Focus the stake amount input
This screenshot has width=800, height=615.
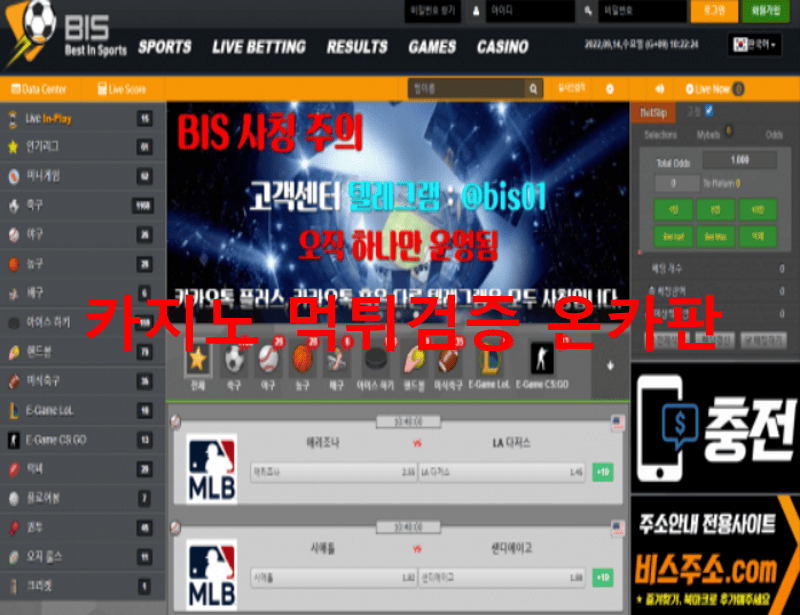click(x=677, y=183)
